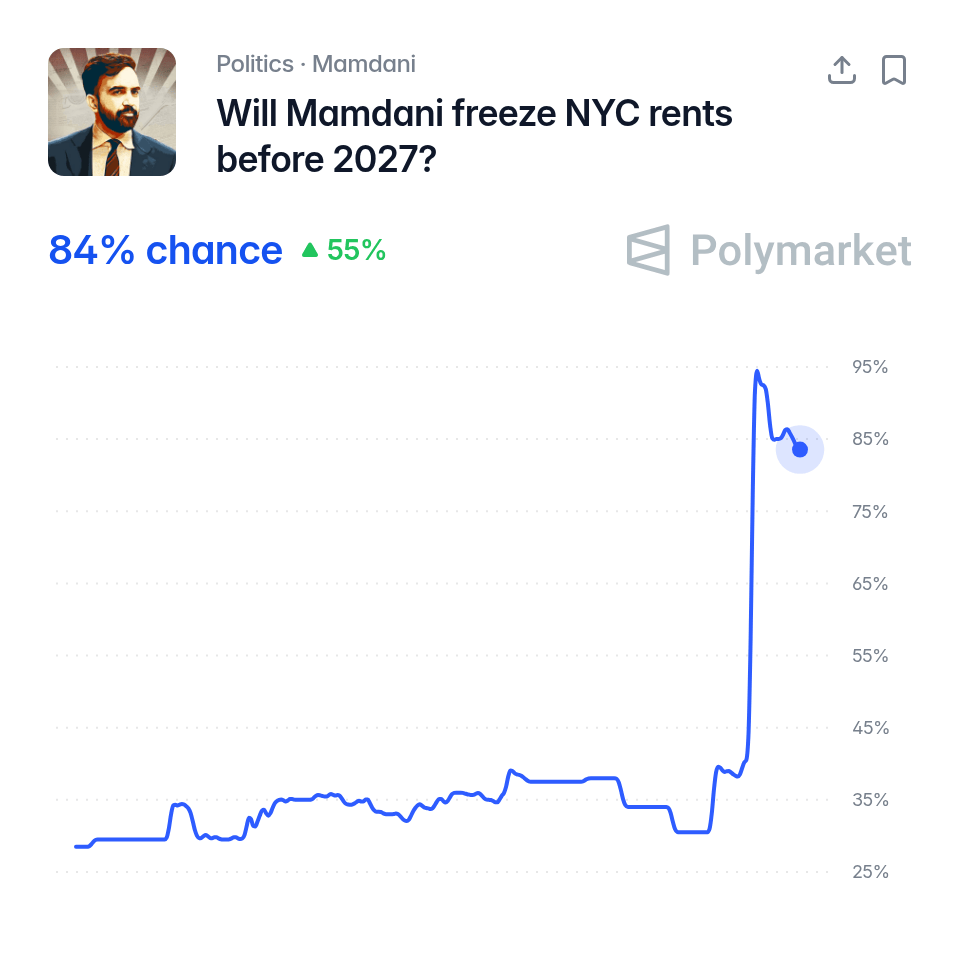Image resolution: width=960 pixels, height=960 pixels.
Task: Click the 84% chance text
Action: [165, 250]
